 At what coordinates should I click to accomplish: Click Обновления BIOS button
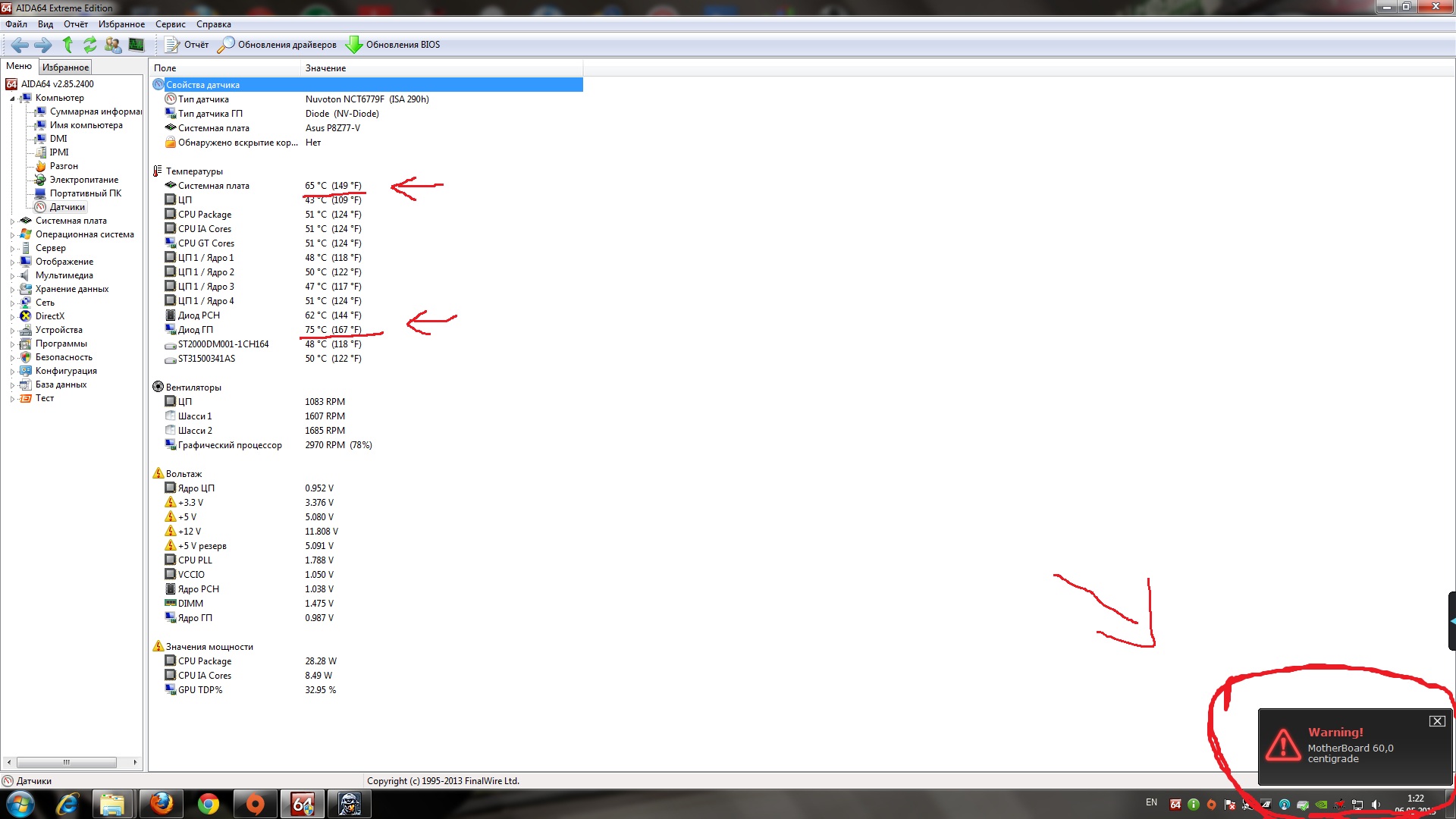click(x=393, y=45)
